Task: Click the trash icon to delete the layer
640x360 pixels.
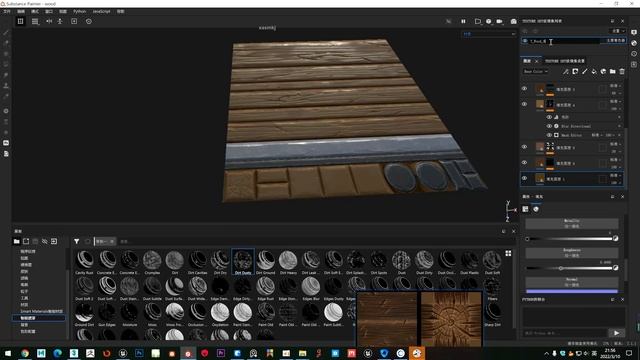Action: 622,71
